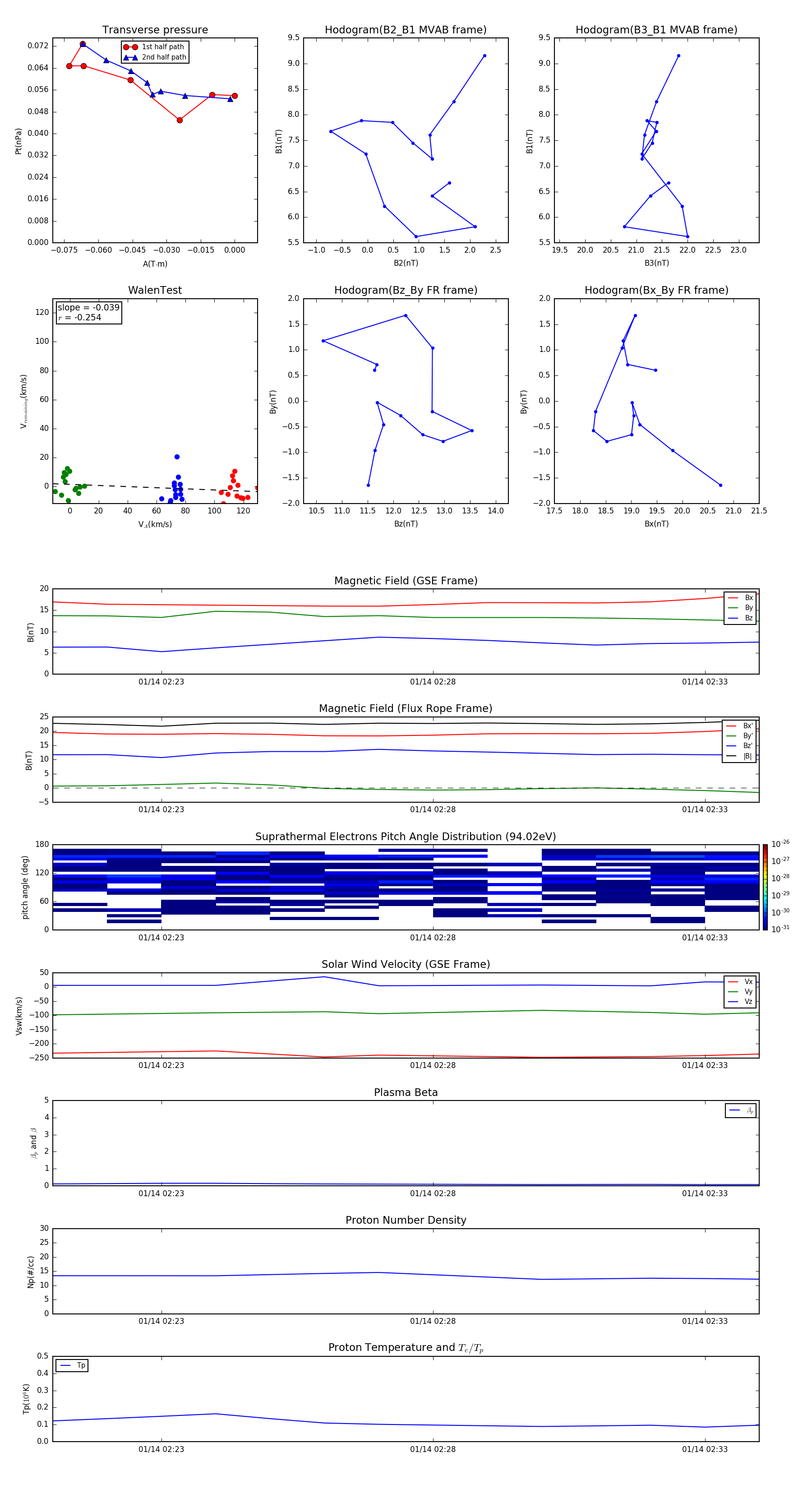Viewport: 812px width, 1489px height.
Task: Click the pitch angle colorbar
Action: [765, 887]
